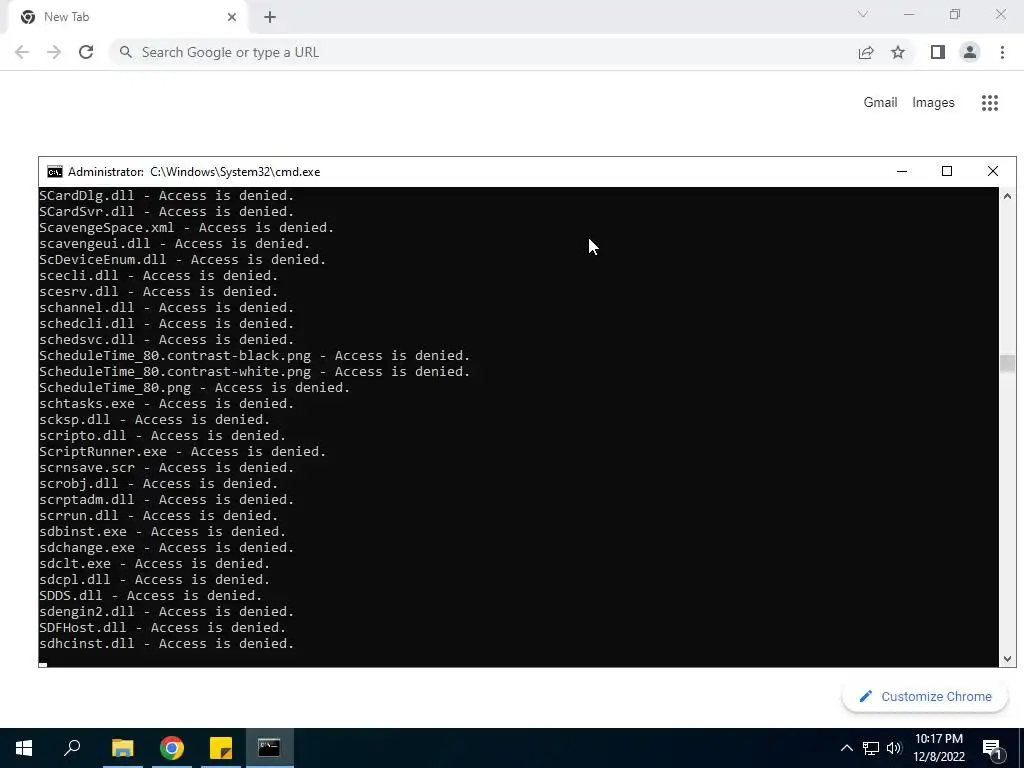Click the cmd.exe title bar icon
This screenshot has height=768, width=1024.
[55, 172]
